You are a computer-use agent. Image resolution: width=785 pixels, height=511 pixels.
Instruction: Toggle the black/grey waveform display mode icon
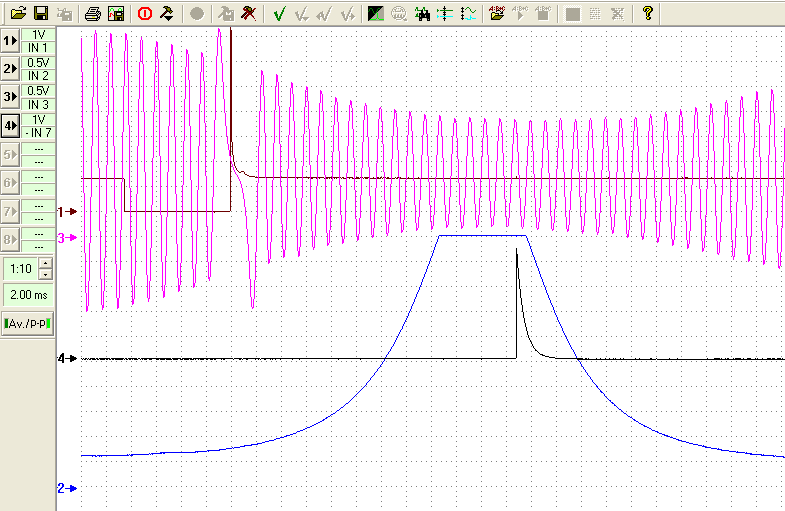click(375, 14)
